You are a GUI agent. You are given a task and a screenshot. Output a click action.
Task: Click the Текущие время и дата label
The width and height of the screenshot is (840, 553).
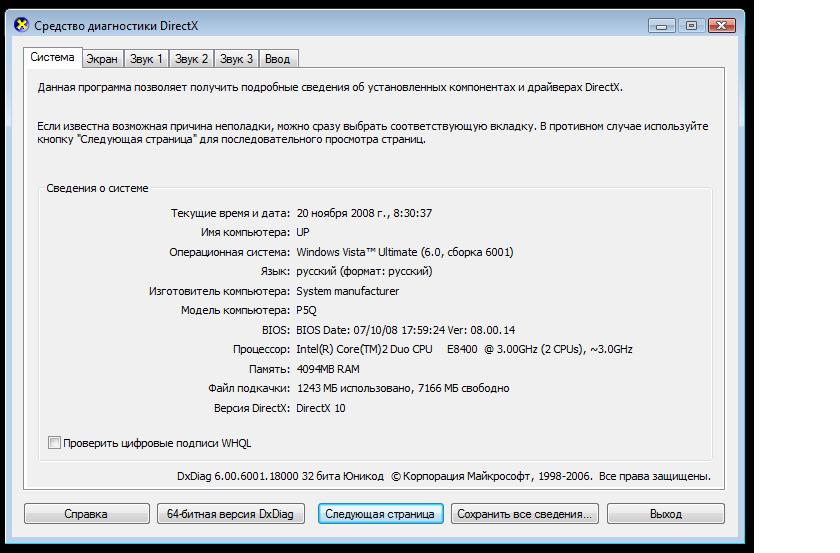pos(230,213)
